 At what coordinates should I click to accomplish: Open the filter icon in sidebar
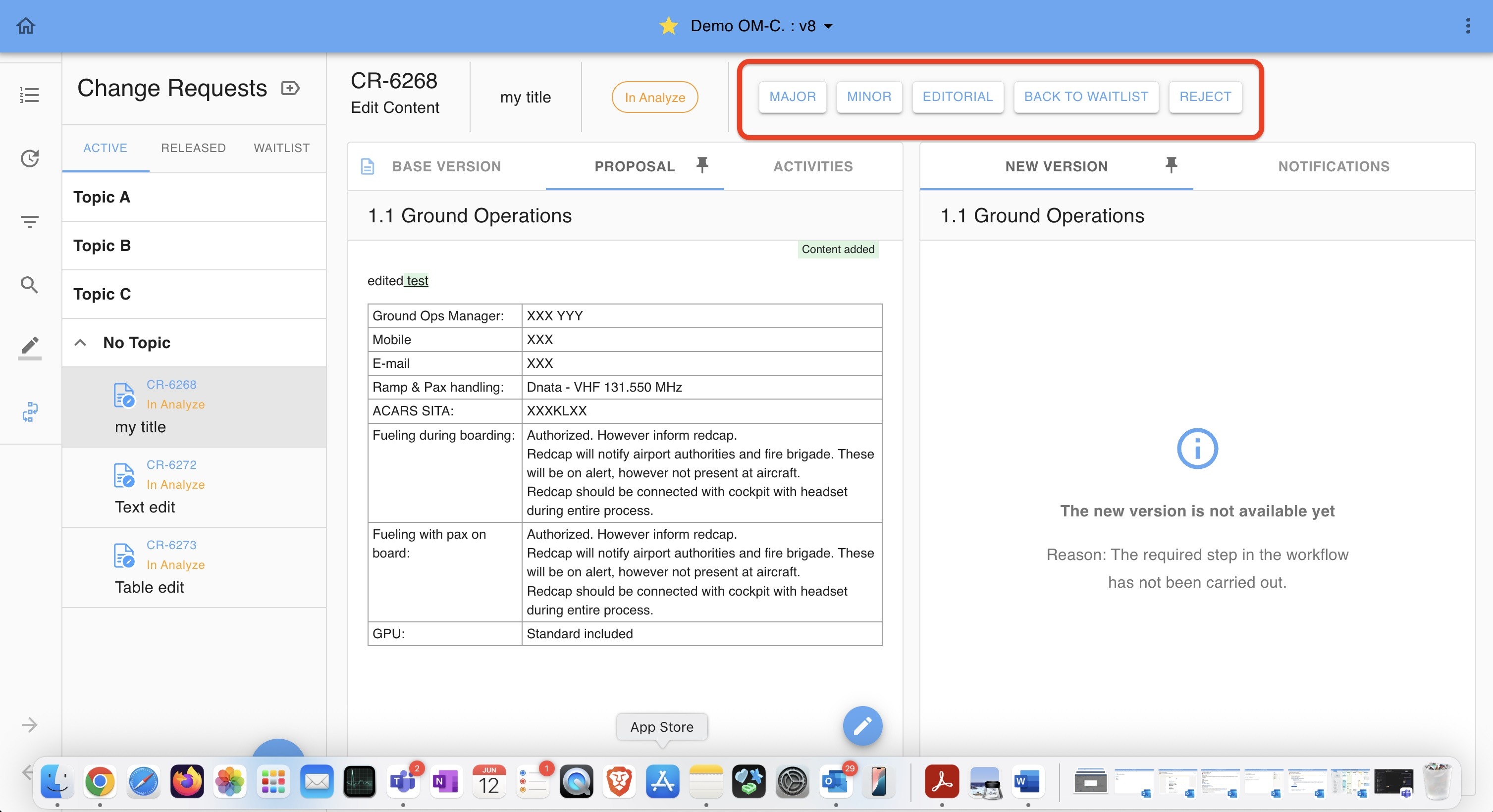coord(30,221)
